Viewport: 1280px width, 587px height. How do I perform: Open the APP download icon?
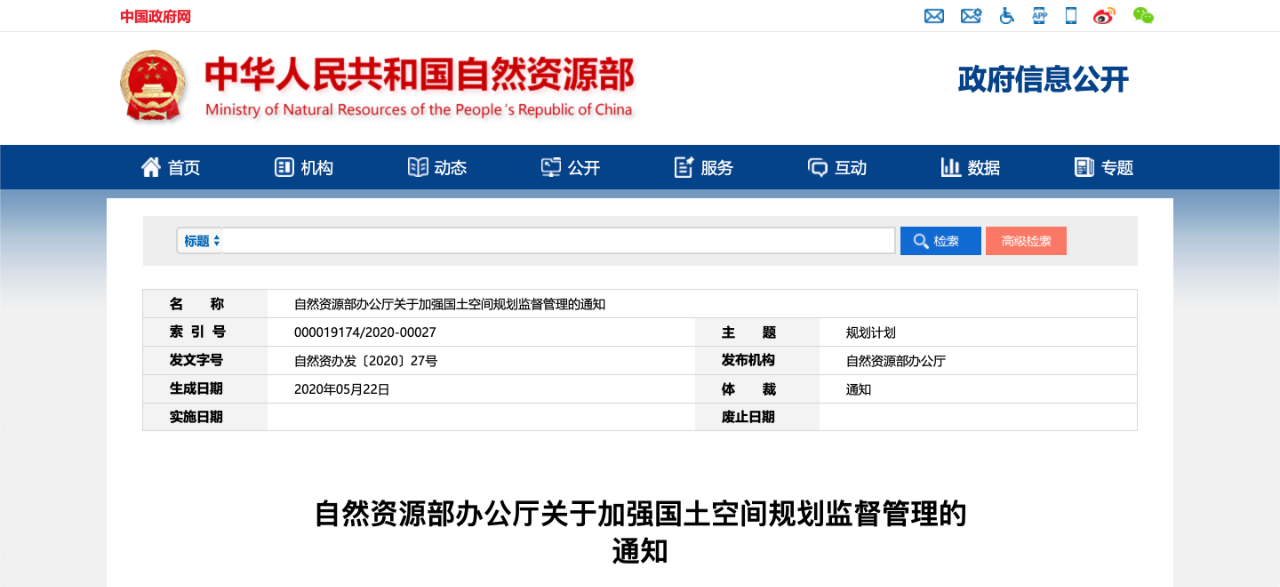[1040, 16]
